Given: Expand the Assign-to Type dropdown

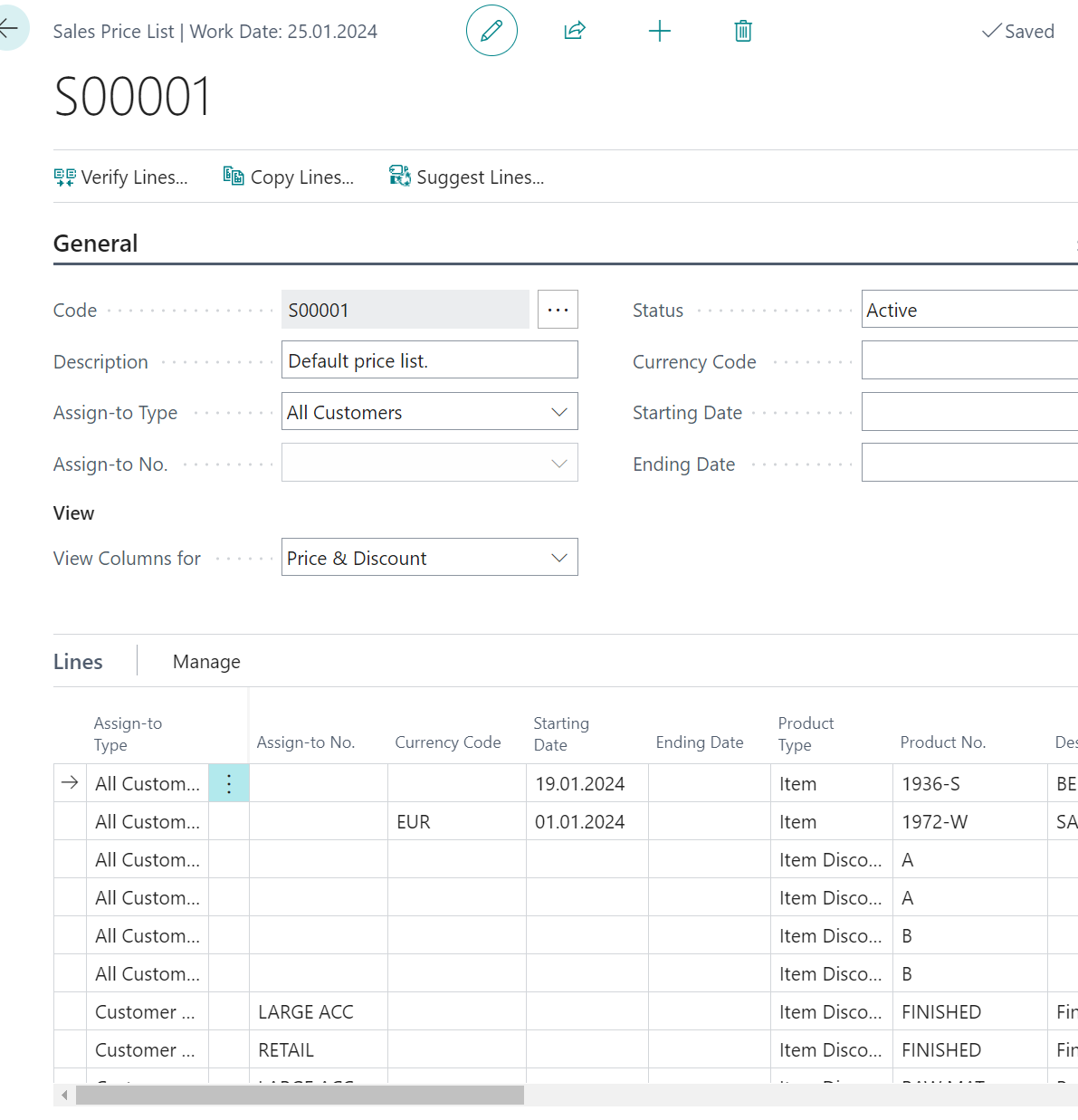Looking at the screenshot, I should coord(558,412).
